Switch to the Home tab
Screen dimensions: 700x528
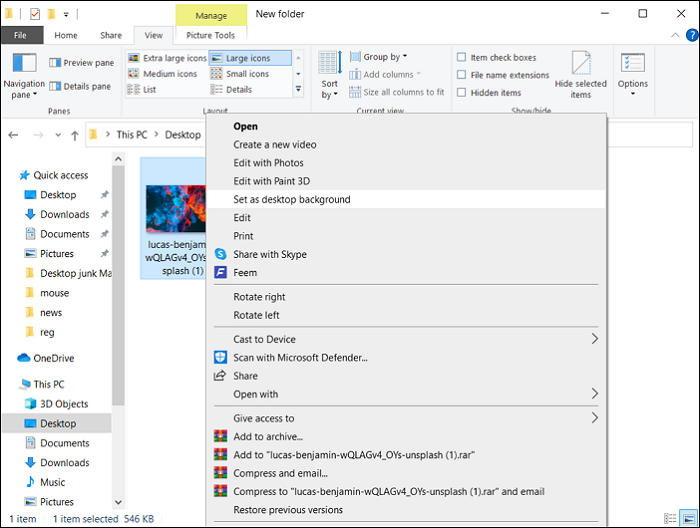click(x=66, y=35)
